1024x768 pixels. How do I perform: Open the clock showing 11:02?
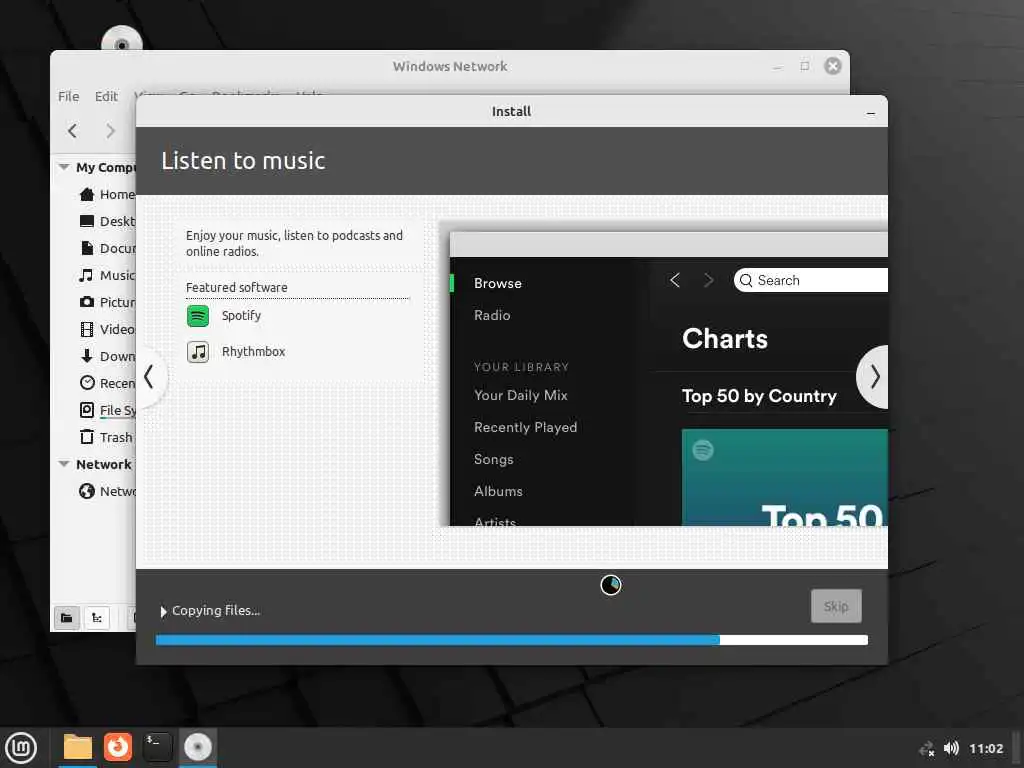[986, 748]
